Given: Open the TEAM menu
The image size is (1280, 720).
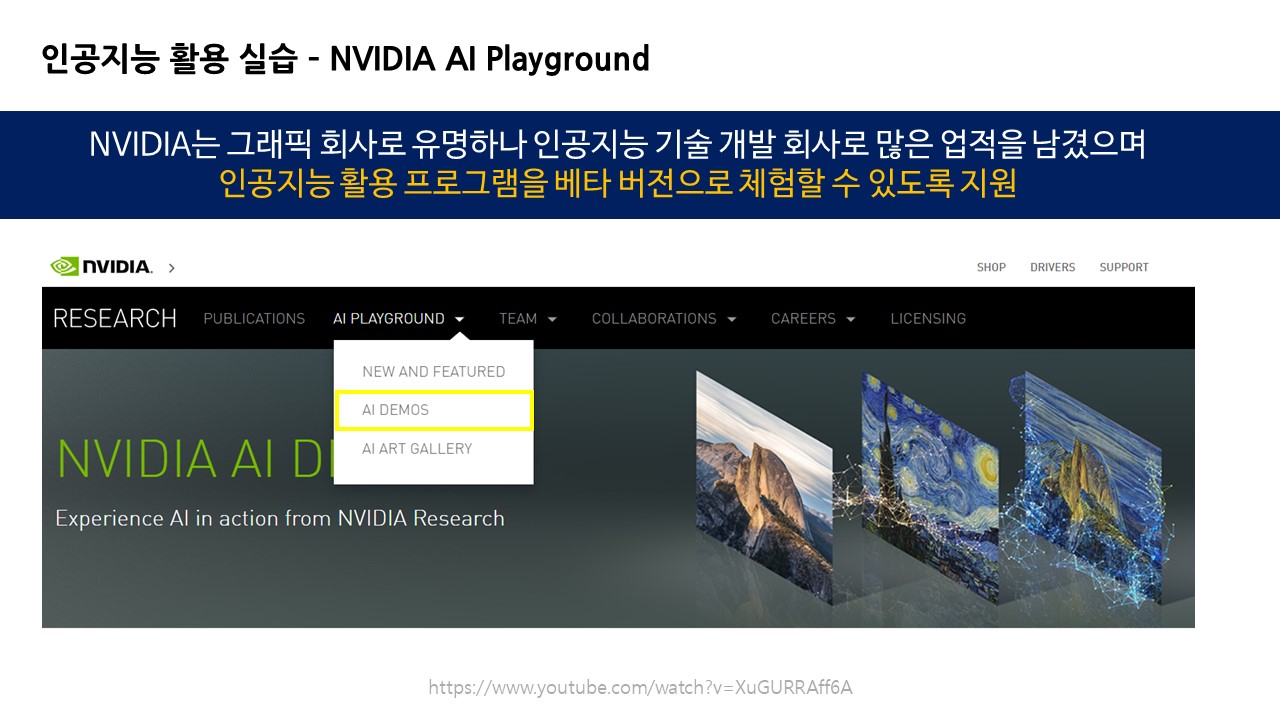Looking at the screenshot, I should pyautogui.click(x=518, y=318).
